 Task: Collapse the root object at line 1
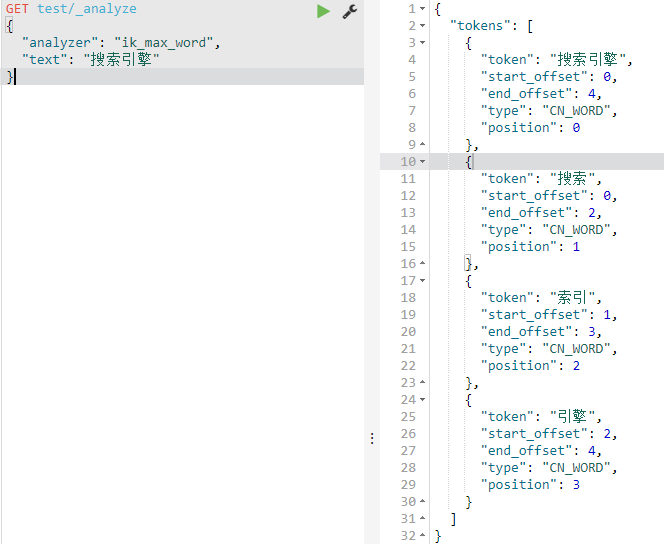pos(423,9)
